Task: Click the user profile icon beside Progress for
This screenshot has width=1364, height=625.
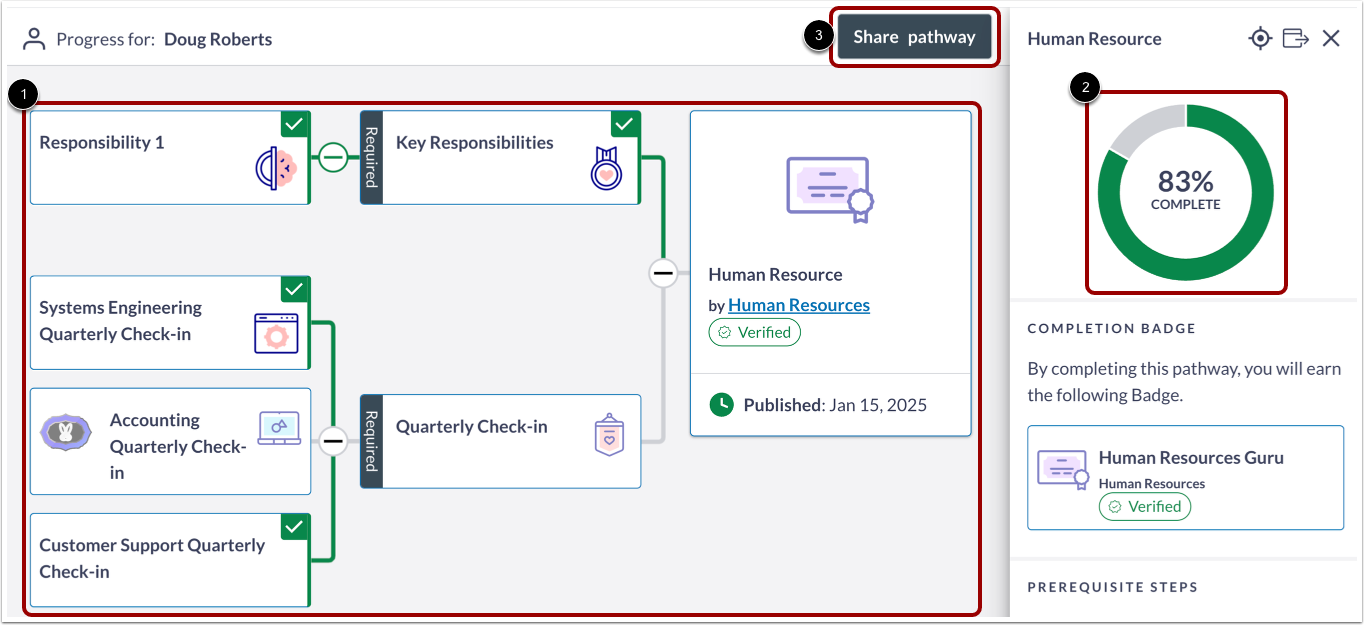Action: (x=35, y=39)
